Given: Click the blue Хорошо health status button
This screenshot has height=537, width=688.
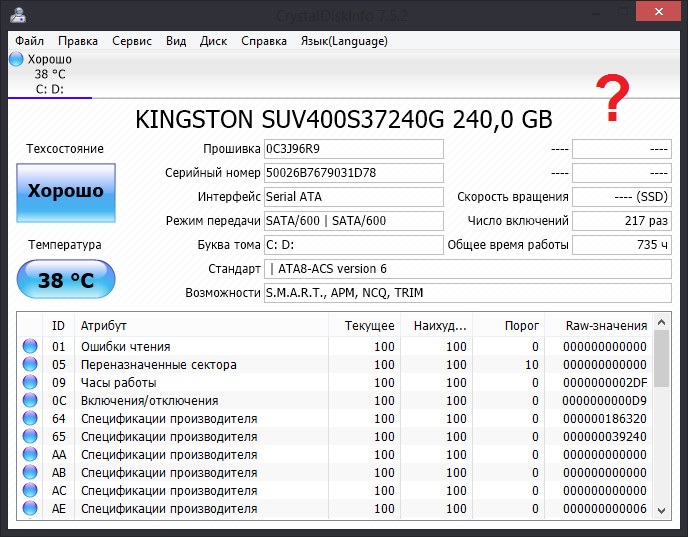Looking at the screenshot, I should tap(66, 193).
